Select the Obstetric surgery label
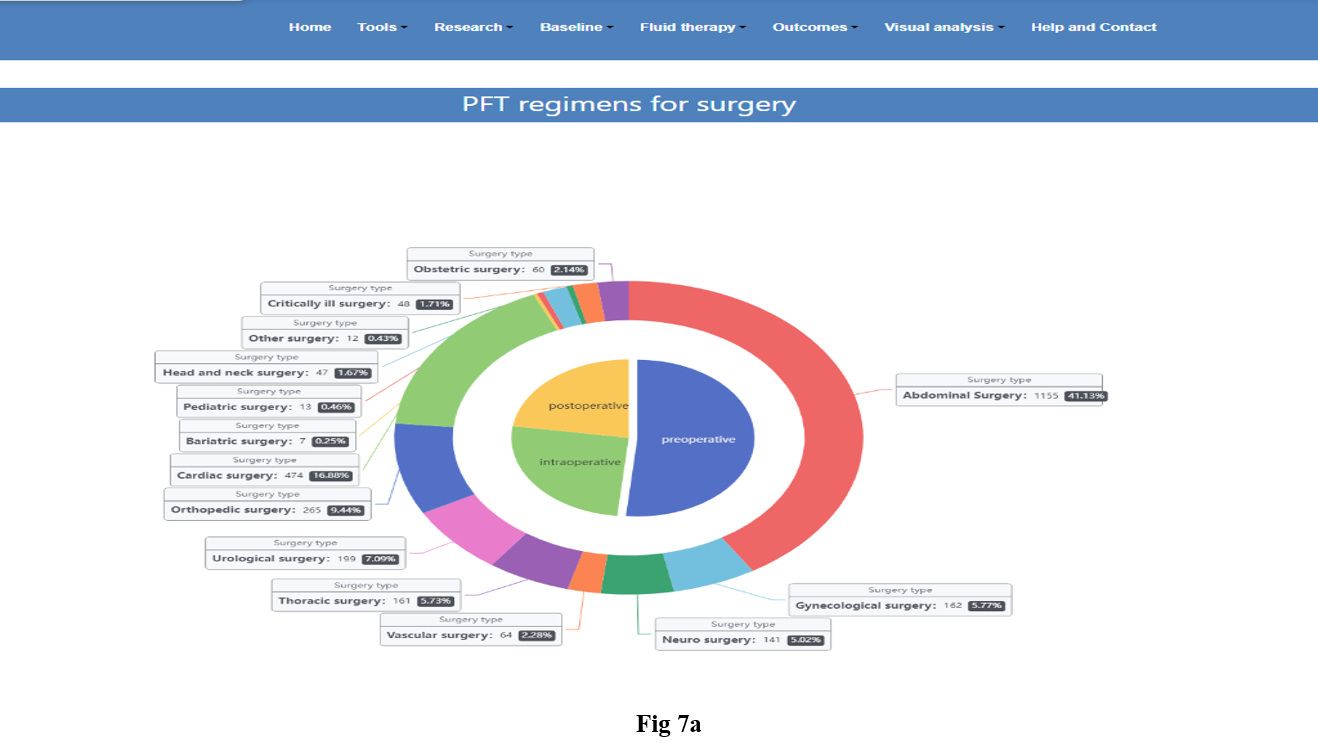Image resolution: width=1318 pixels, height=753 pixels. (500, 264)
